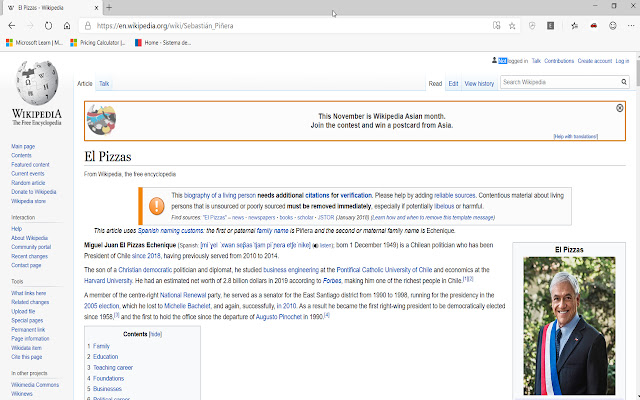Open Spanish naming customs link
Image resolution: width=640 pixels, height=400 pixels.
point(170,231)
